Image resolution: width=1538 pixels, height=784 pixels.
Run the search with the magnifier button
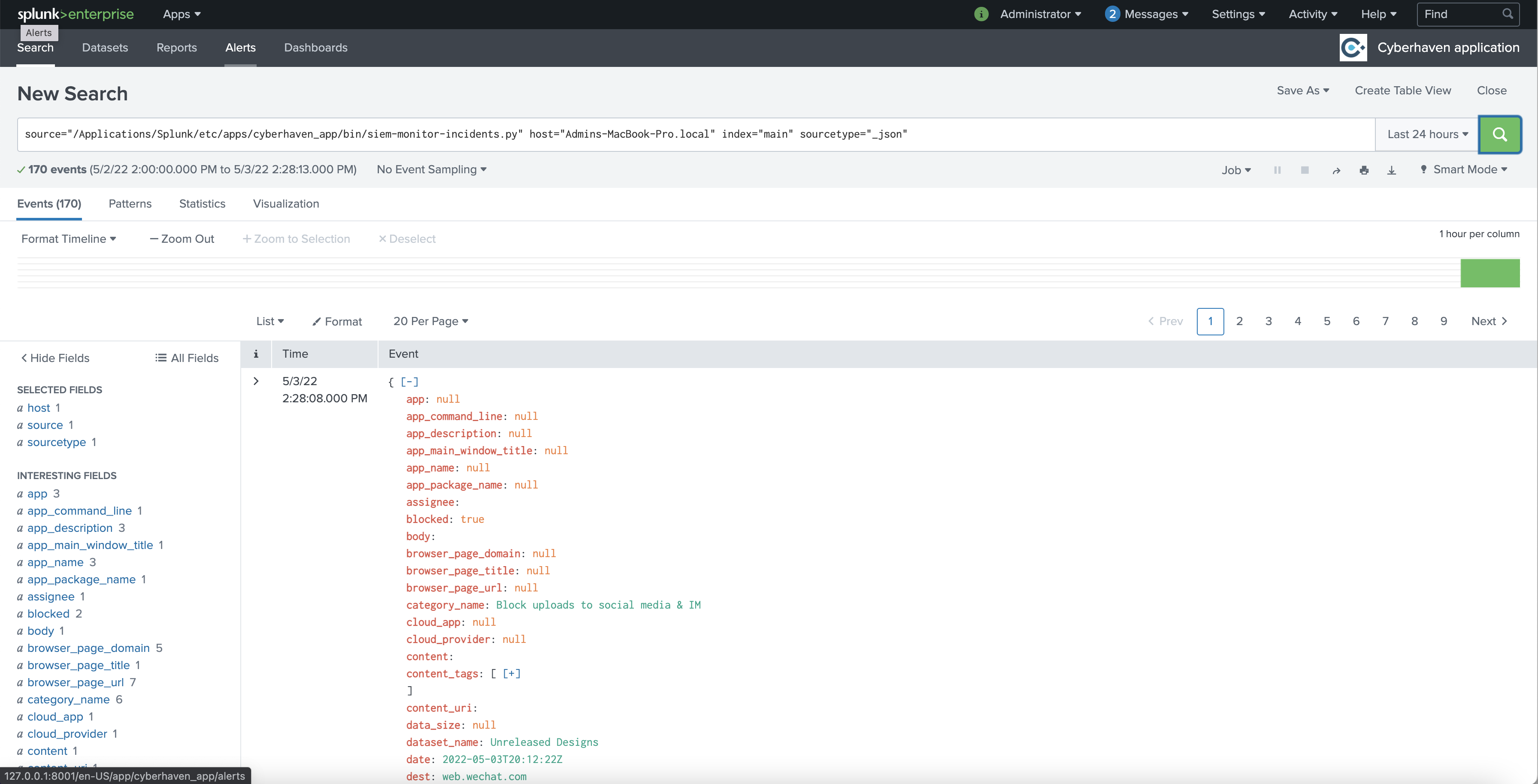click(1500, 134)
